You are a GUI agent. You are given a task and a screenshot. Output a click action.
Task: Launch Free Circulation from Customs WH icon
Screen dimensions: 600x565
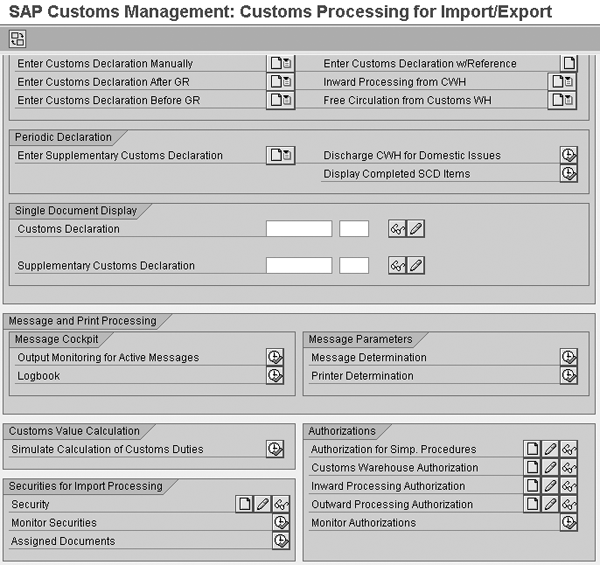pos(562,100)
